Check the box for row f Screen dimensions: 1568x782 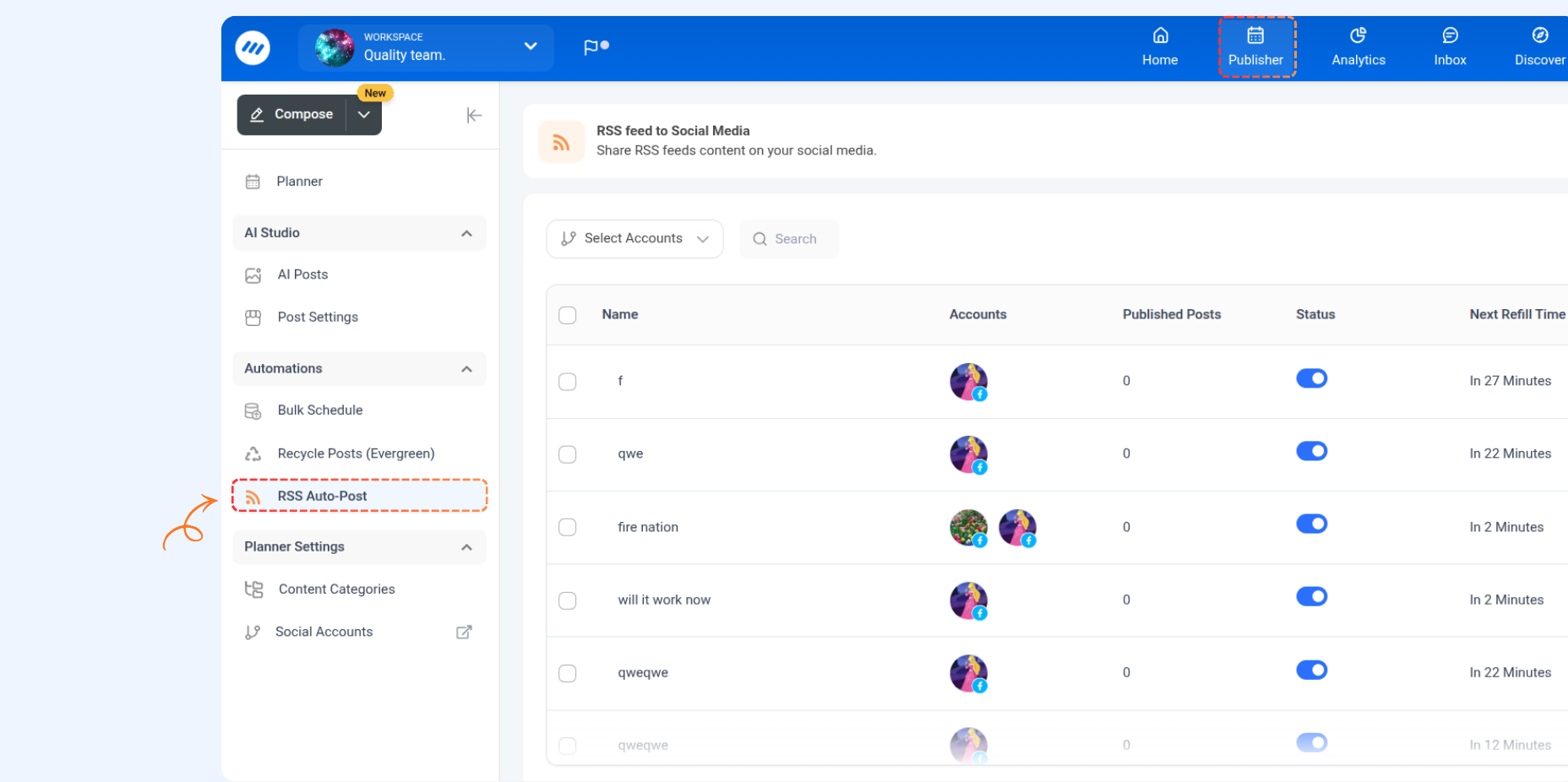tap(568, 382)
